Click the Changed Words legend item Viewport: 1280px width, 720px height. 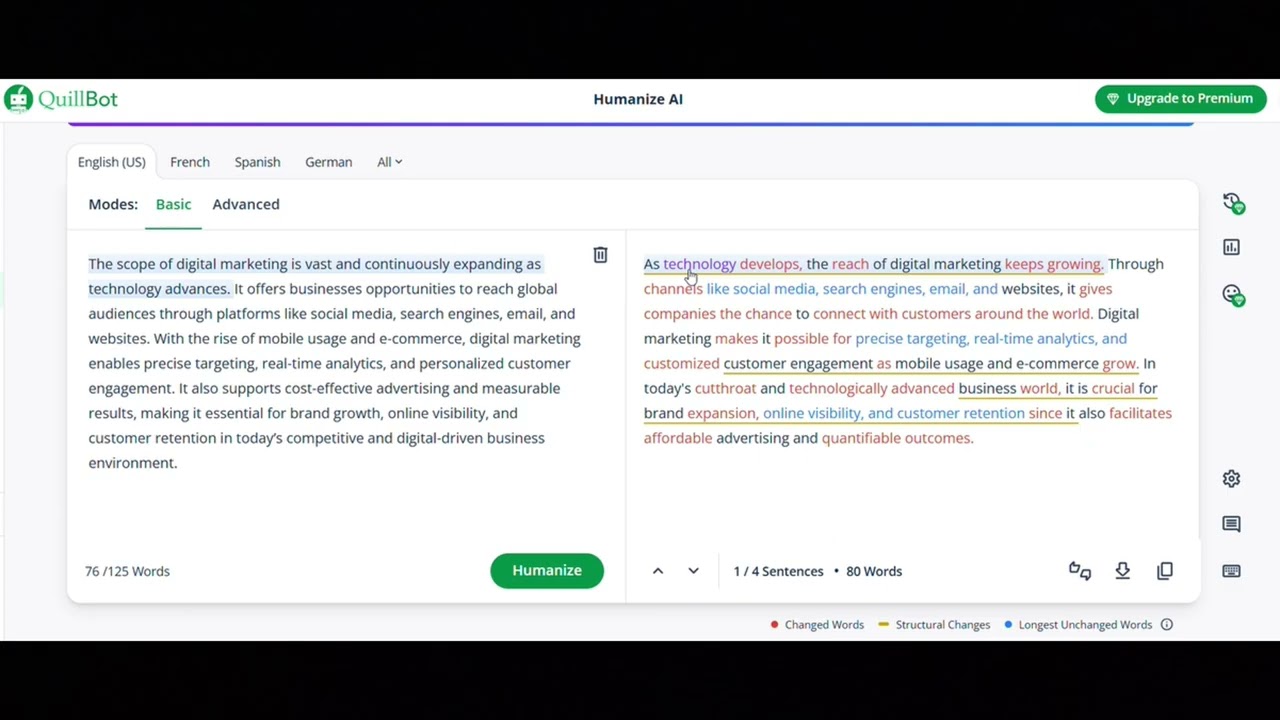pos(817,625)
